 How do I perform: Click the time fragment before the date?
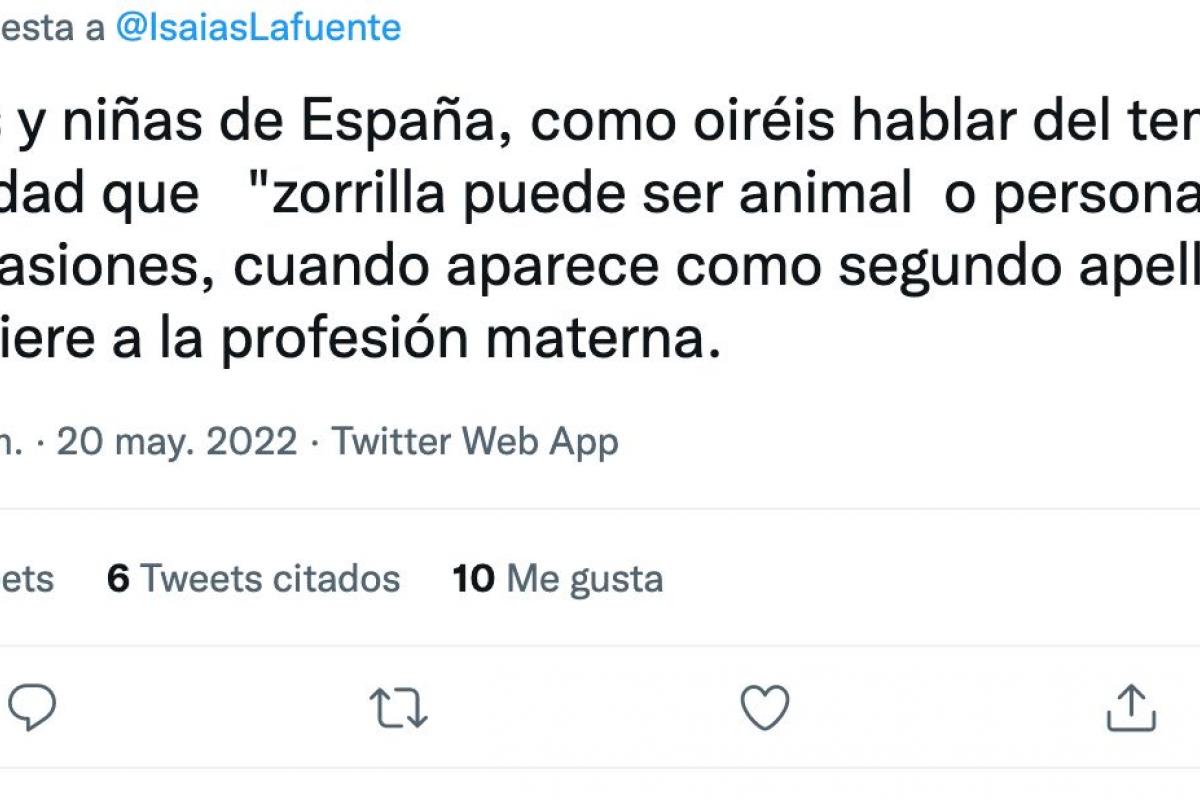click(12, 441)
